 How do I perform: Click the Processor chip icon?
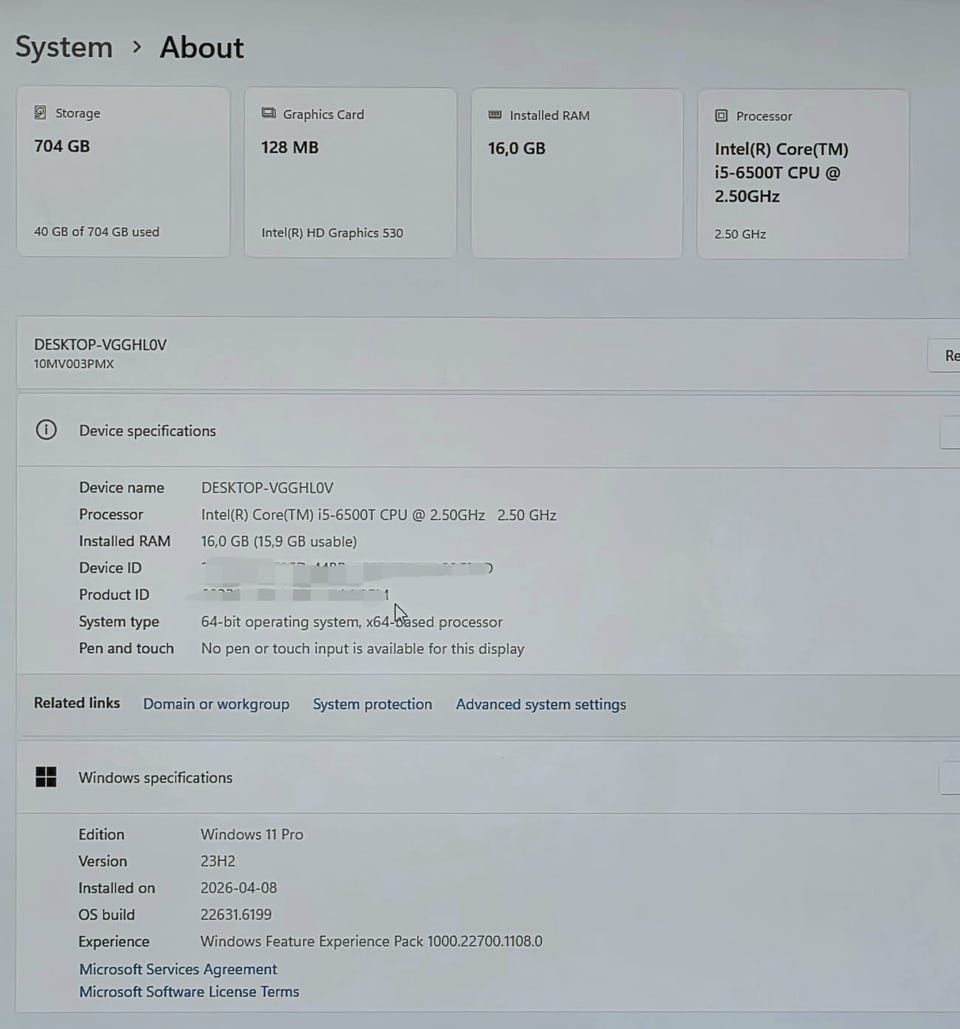721,116
